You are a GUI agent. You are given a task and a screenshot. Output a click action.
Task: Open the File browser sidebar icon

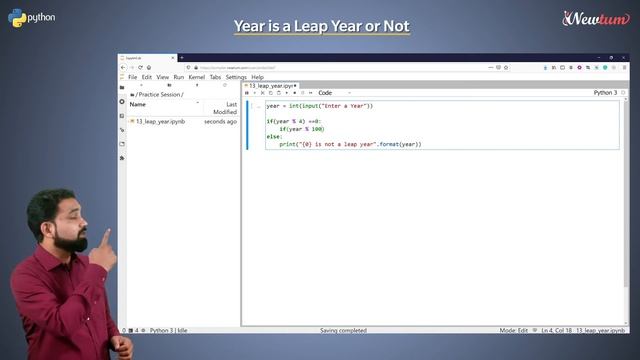[x=122, y=87]
